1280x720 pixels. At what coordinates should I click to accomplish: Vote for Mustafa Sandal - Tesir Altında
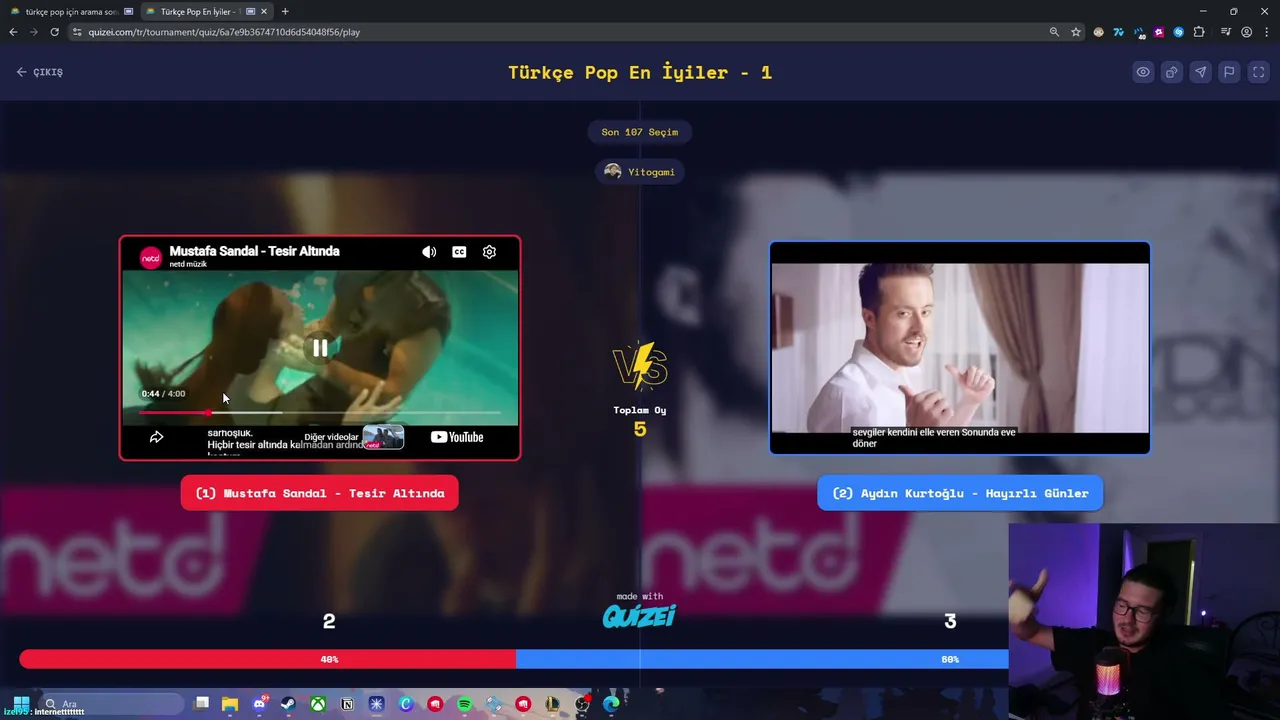pyautogui.click(x=320, y=493)
